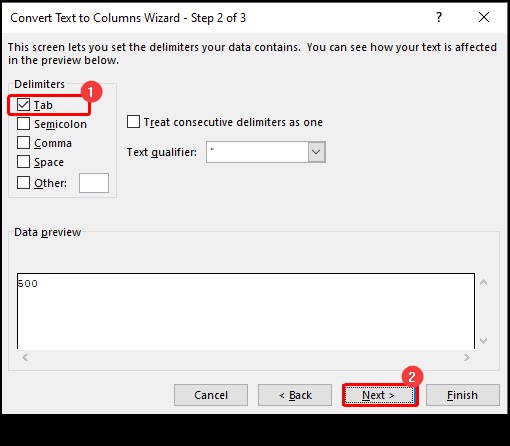The width and height of the screenshot is (510, 446).
Task: Go to previous step with Back
Action: click(x=295, y=395)
